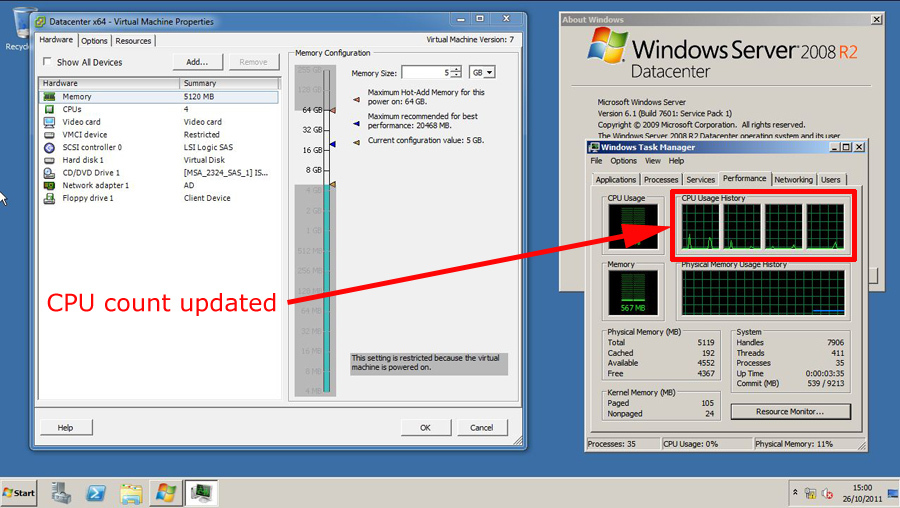Open Windows Explorer from the taskbar
900x508 pixels.
(x=131, y=494)
